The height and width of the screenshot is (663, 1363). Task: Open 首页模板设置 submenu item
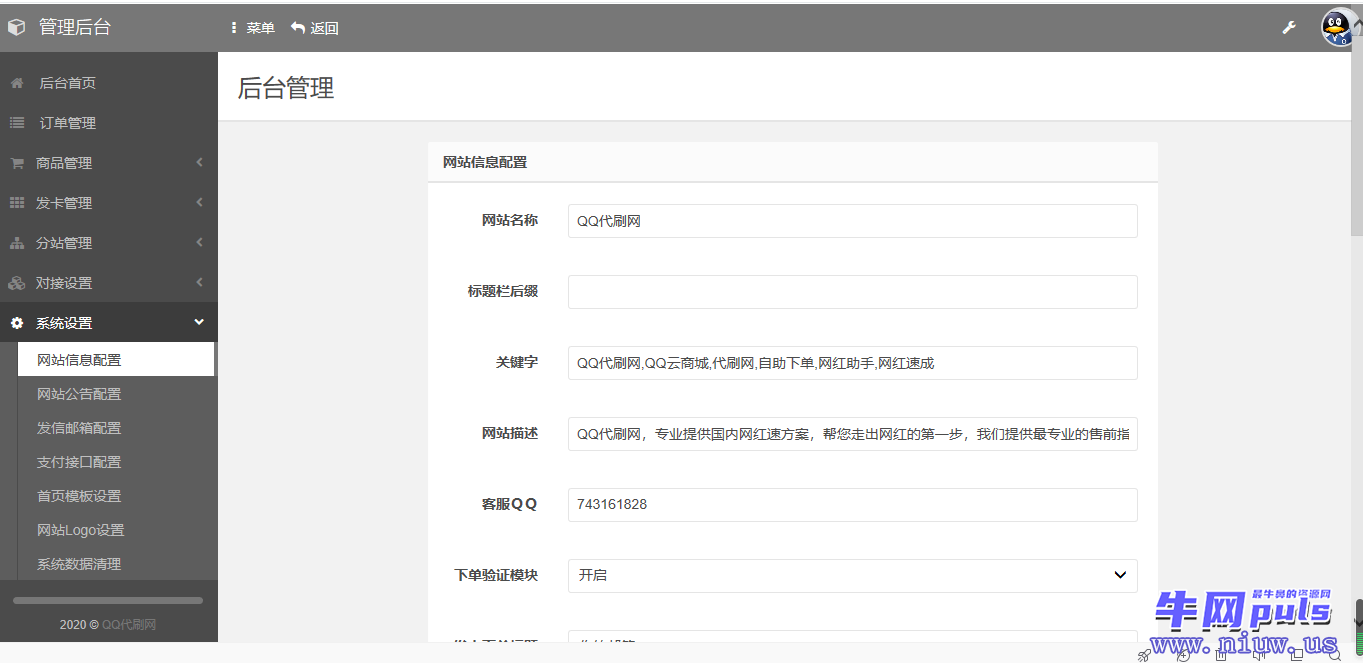pos(116,496)
